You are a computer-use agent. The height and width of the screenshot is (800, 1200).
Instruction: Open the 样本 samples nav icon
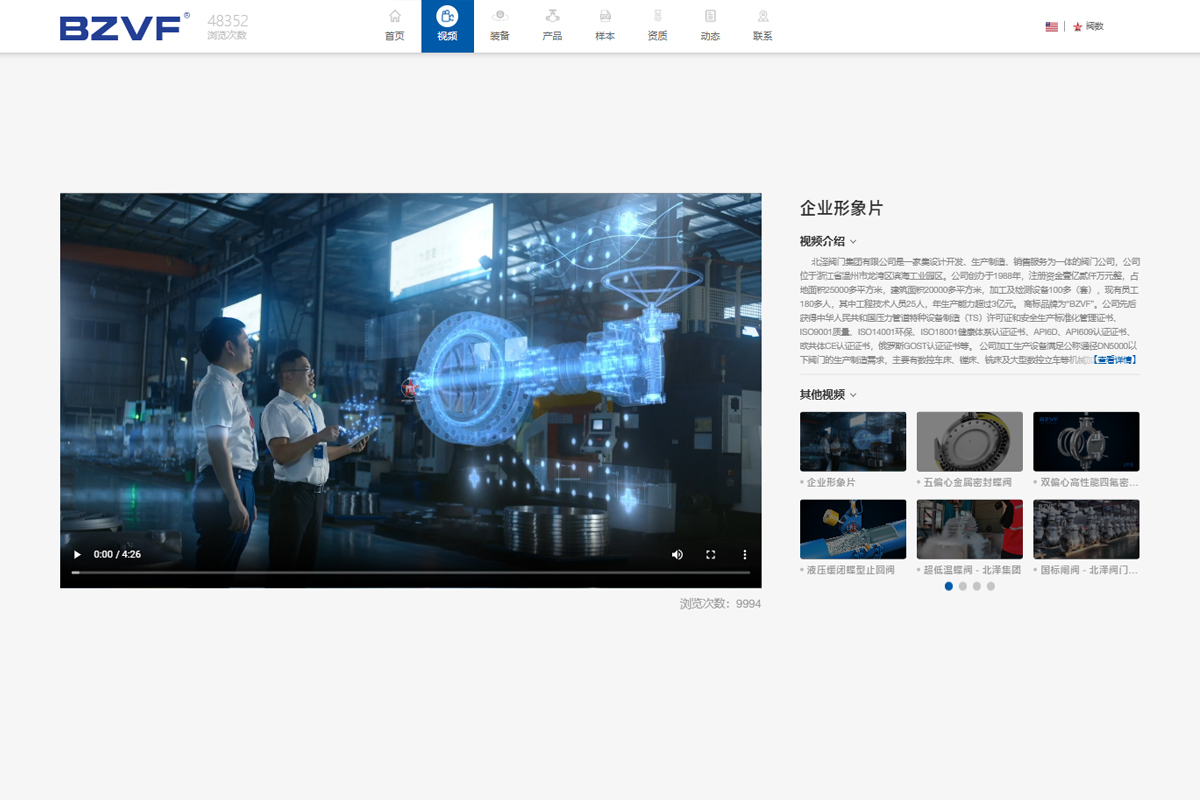coord(605,17)
